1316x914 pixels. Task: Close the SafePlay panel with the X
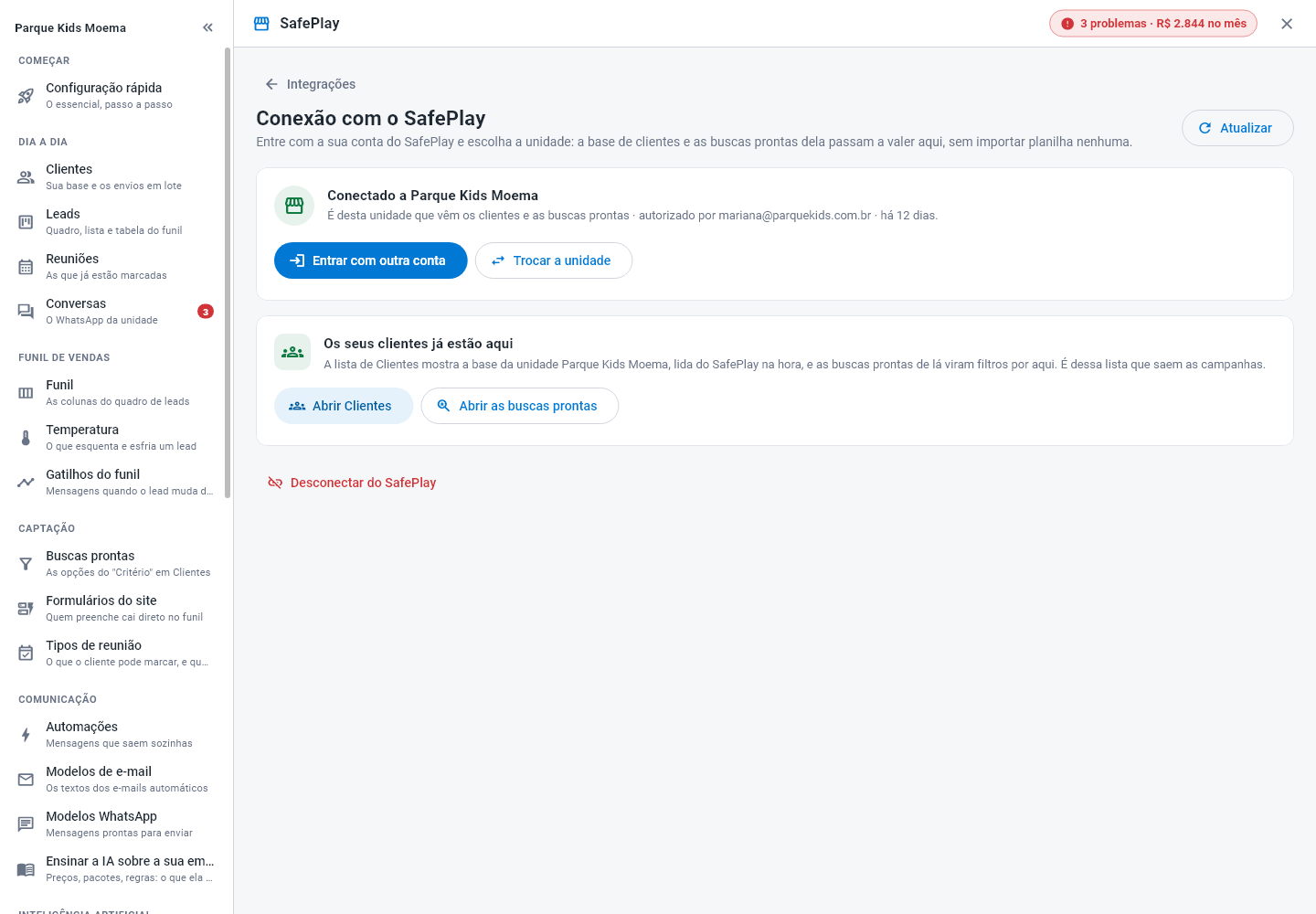point(1287,24)
